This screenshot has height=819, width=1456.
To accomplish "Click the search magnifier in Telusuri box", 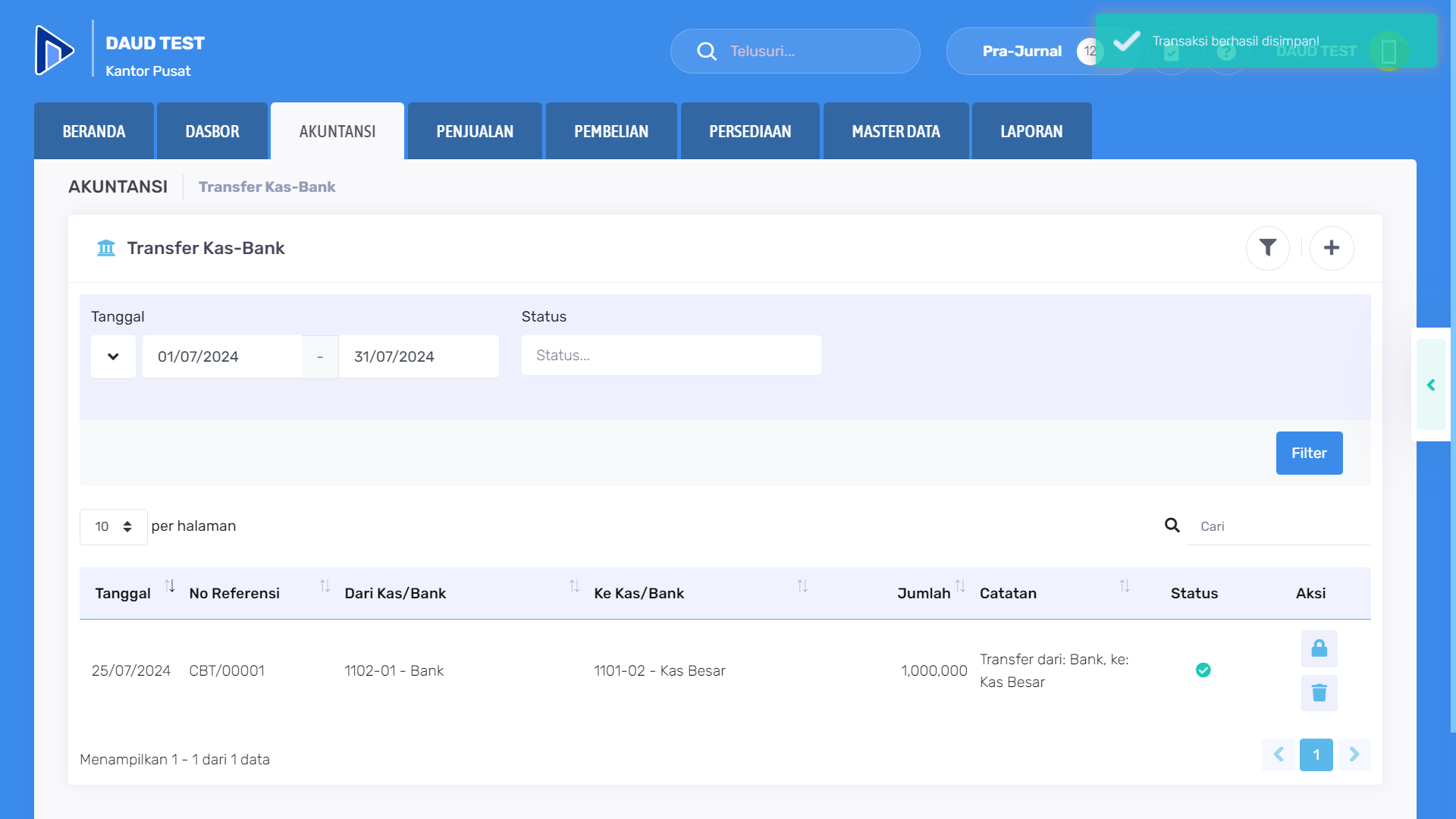I will (707, 51).
